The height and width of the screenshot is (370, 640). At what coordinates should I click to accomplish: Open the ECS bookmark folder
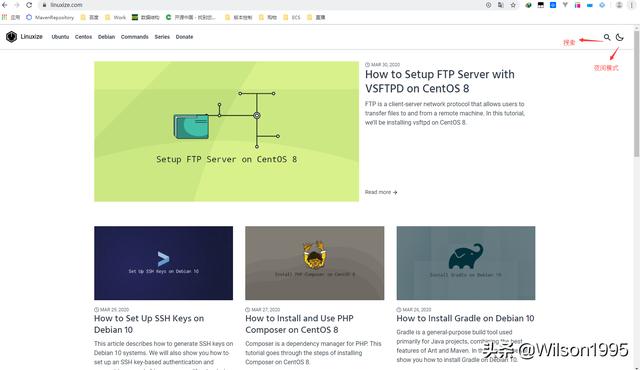click(292, 17)
